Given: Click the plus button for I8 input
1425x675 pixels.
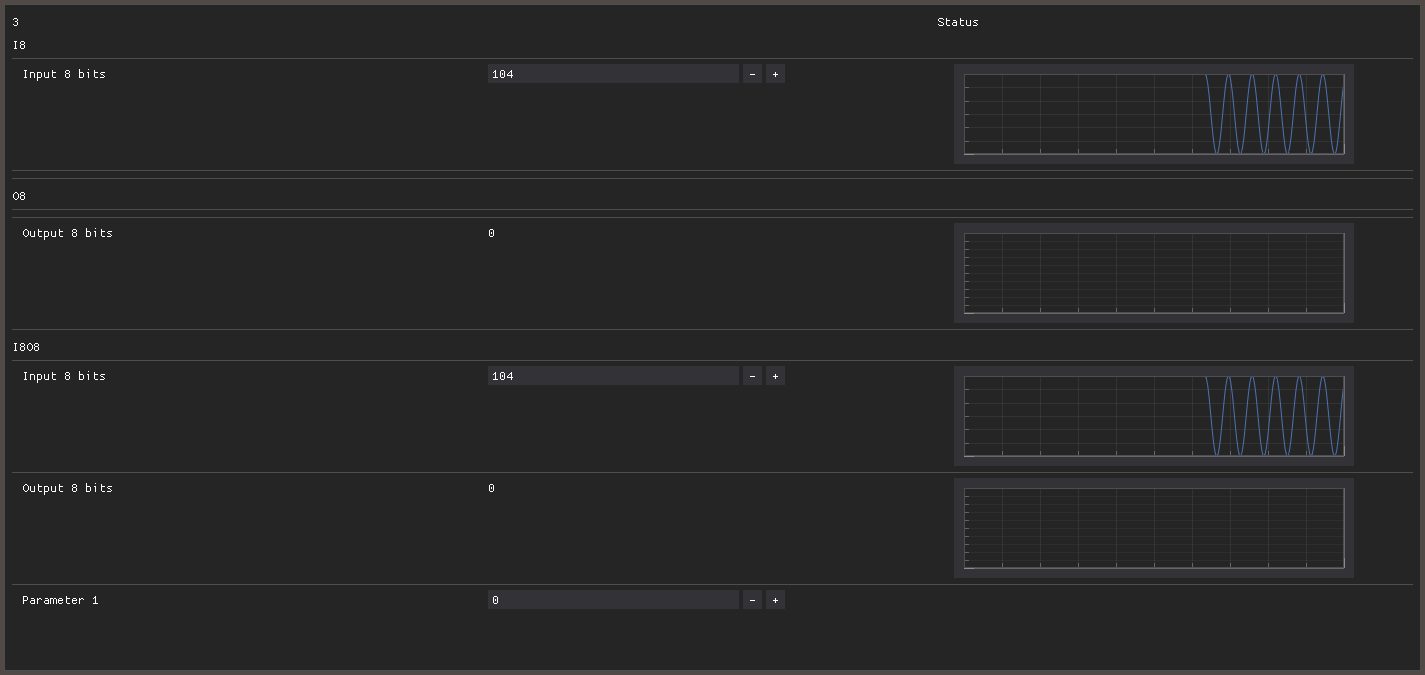Looking at the screenshot, I should pyautogui.click(x=775, y=74).
